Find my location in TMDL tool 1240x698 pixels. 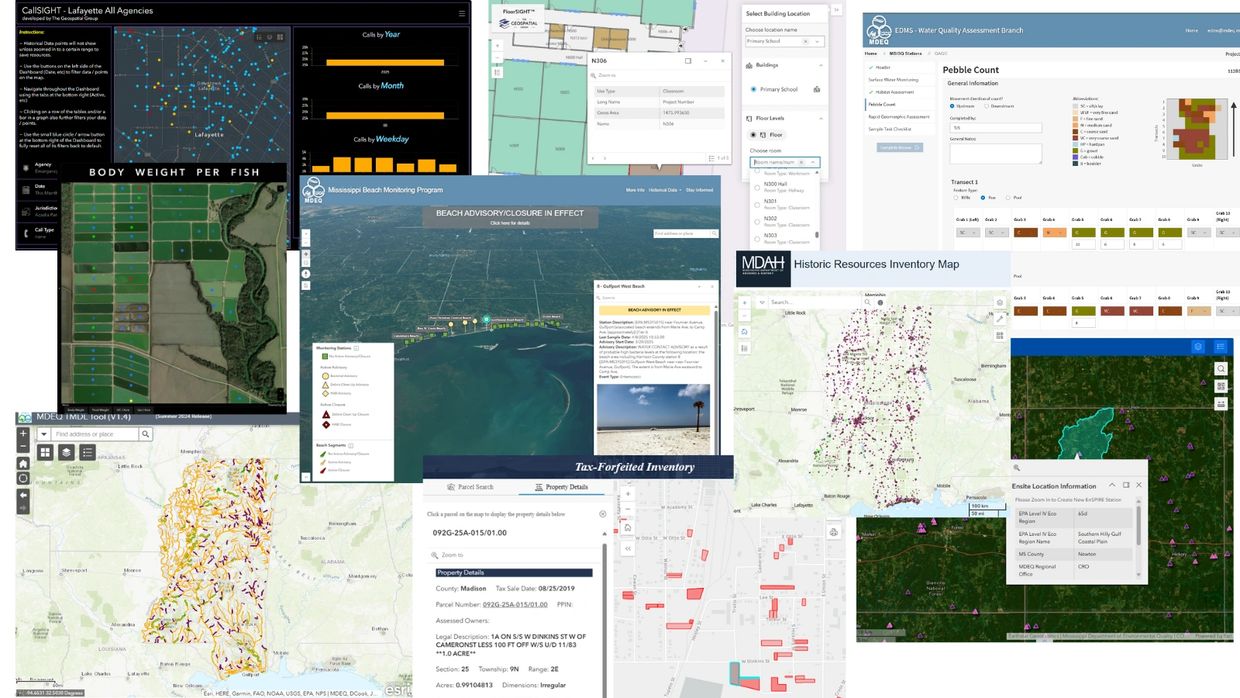pyautogui.click(x=23, y=478)
